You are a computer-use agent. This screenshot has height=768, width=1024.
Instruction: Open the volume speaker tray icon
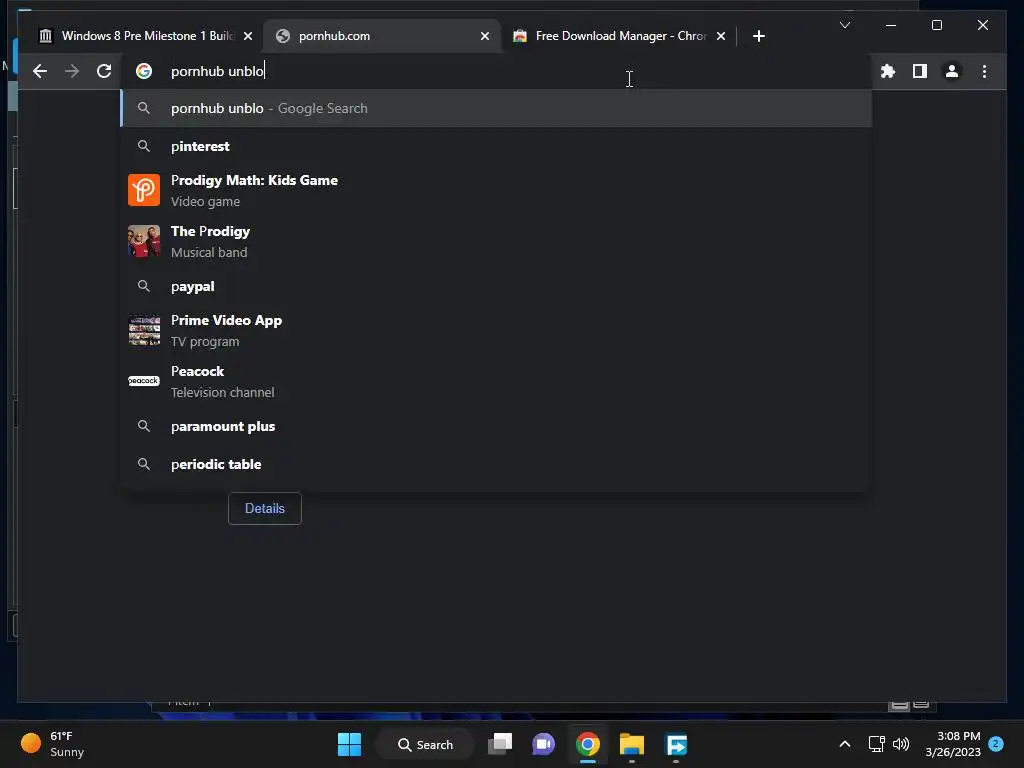(x=901, y=744)
